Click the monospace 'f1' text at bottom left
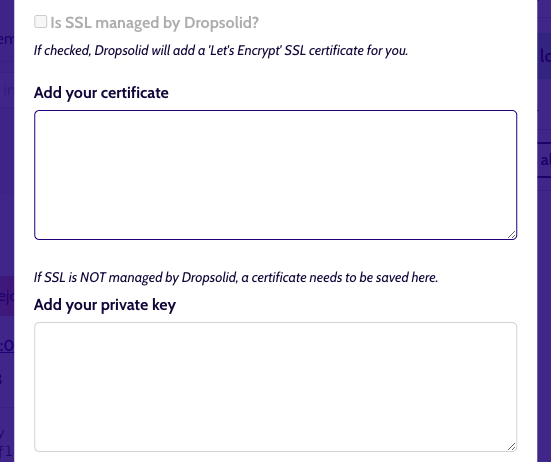 pyautogui.click(x=7, y=450)
